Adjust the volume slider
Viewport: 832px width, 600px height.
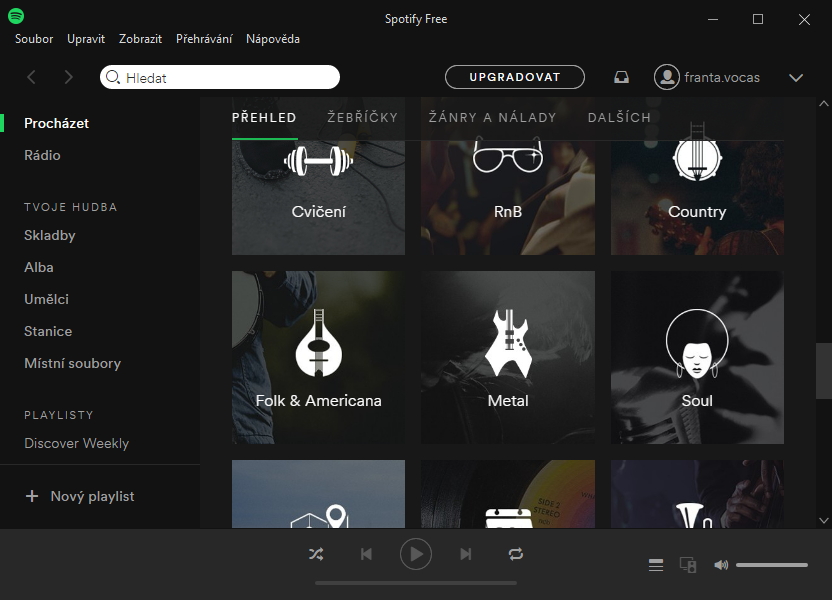[772, 565]
